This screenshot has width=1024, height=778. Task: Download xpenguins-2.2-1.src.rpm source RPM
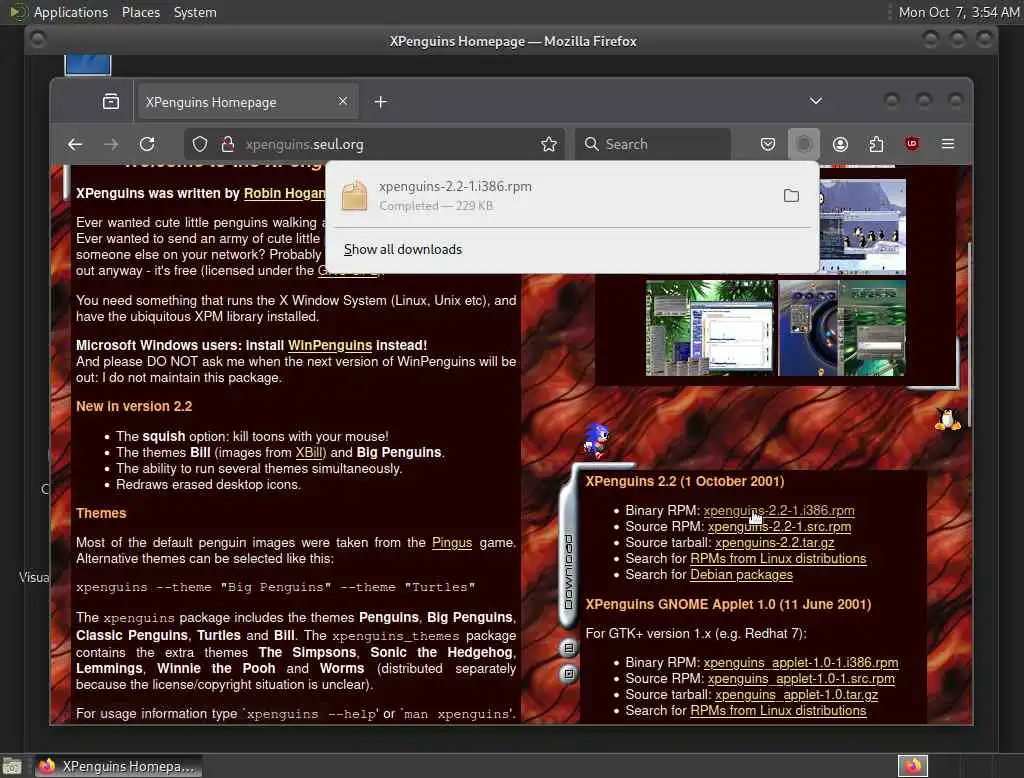779,527
